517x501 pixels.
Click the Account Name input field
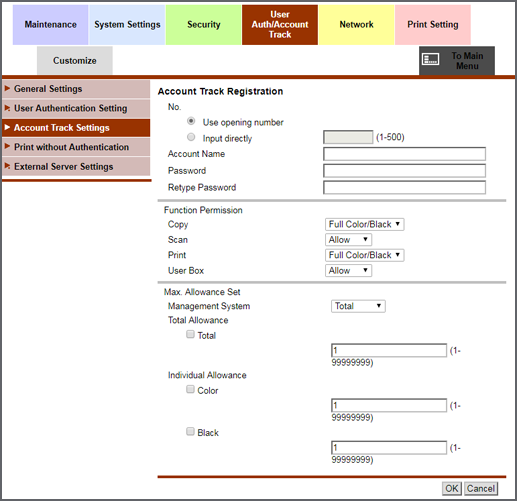pyautogui.click(x=404, y=154)
